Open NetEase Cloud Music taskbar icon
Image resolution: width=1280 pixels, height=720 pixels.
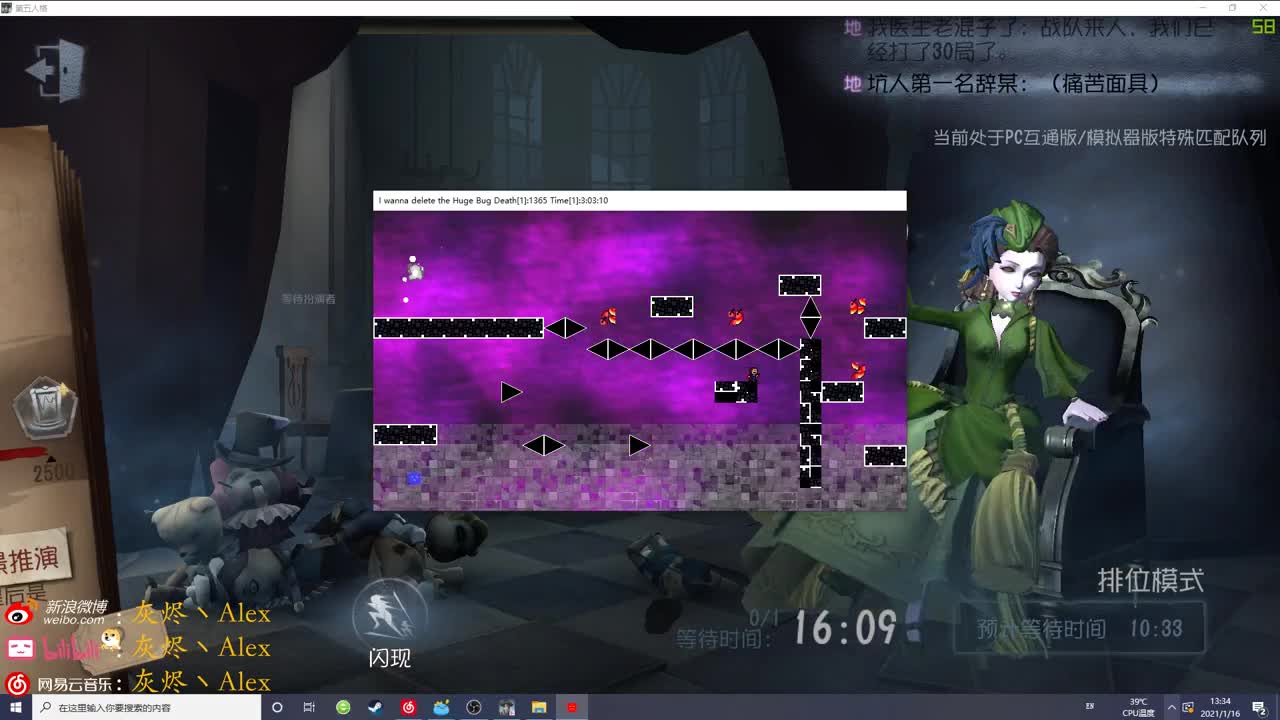coord(408,707)
